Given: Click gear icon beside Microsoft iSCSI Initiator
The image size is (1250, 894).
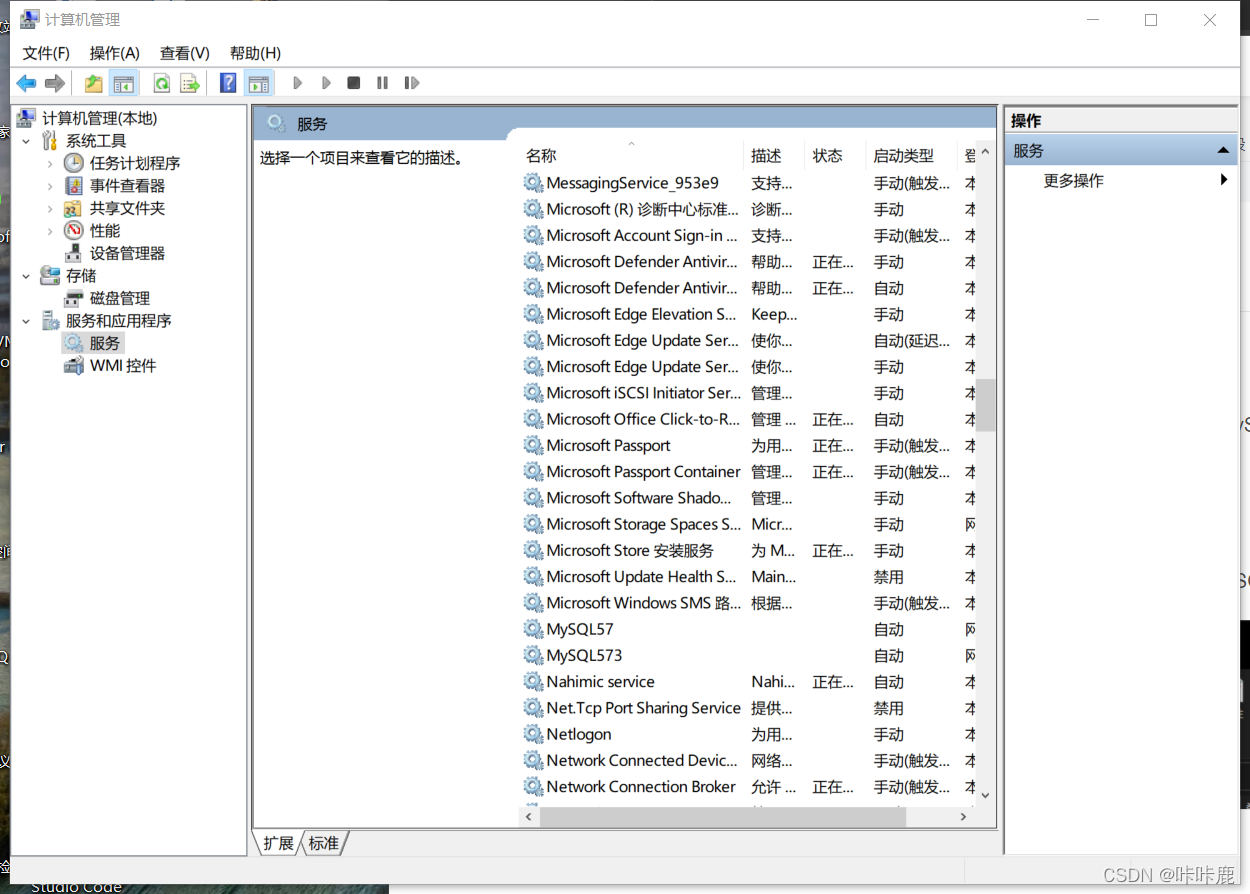Looking at the screenshot, I should (533, 393).
